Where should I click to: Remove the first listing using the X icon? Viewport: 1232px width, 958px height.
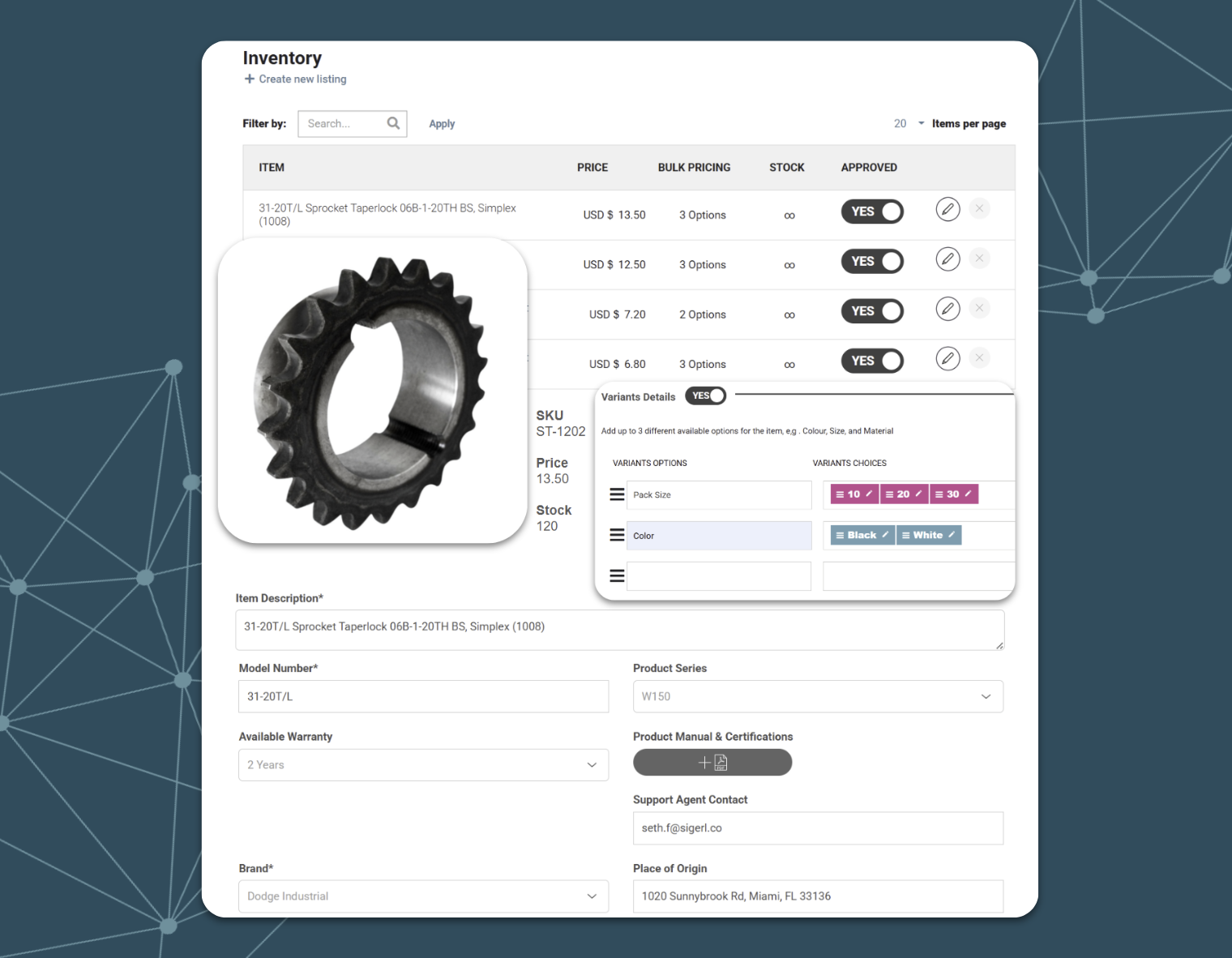979,208
